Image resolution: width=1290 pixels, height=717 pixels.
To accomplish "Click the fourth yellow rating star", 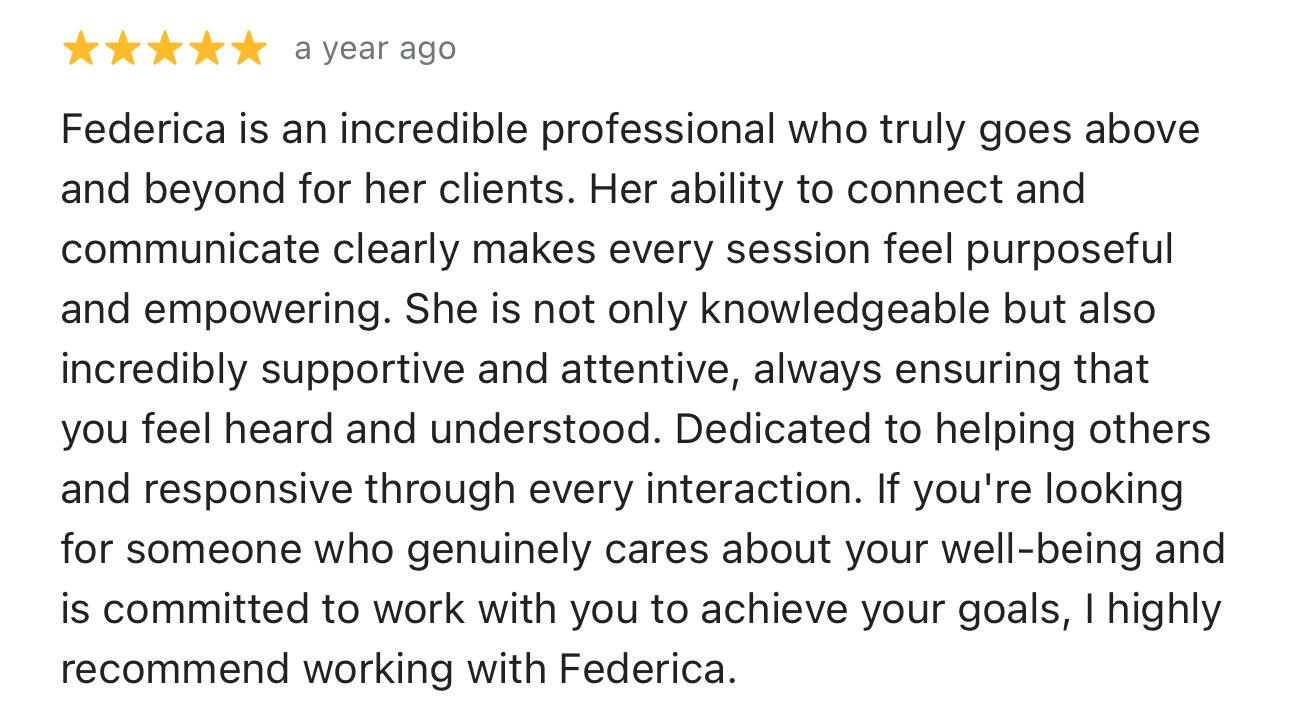I will (x=206, y=49).
